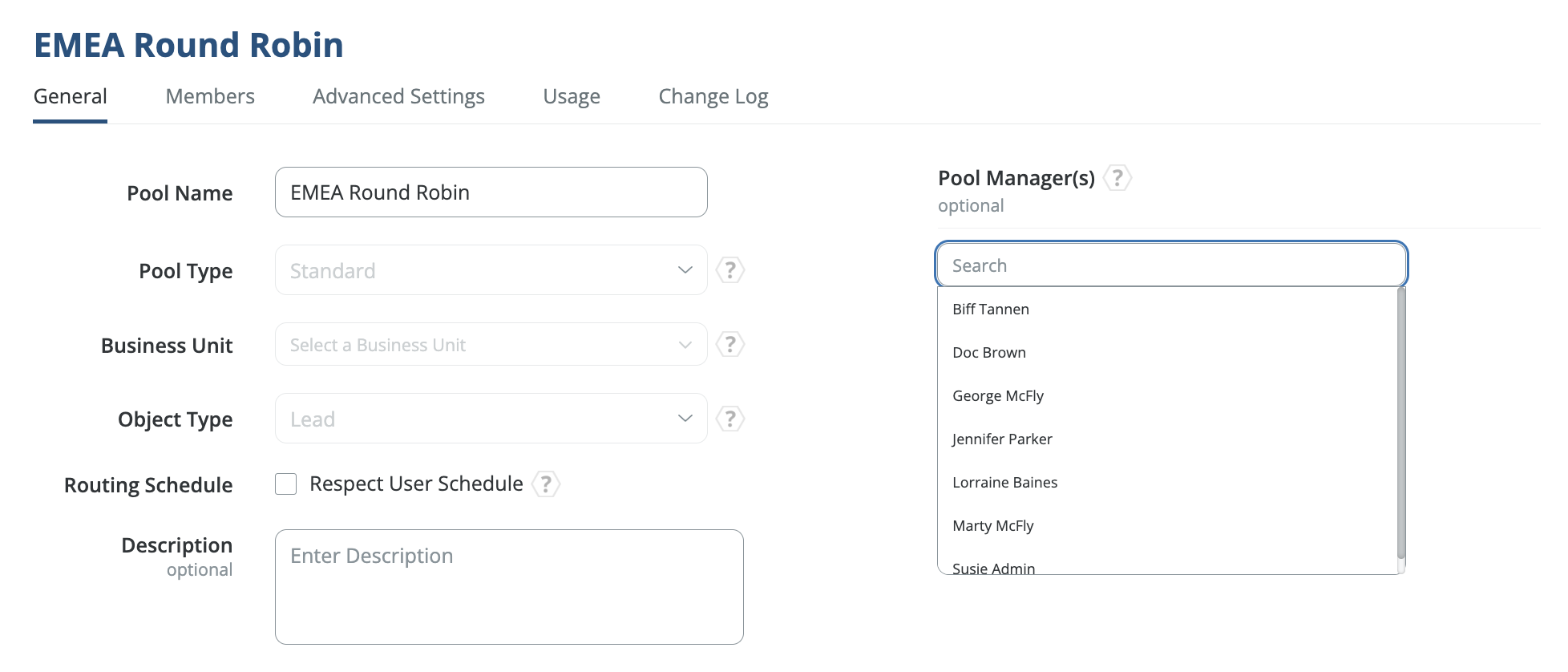Image resolution: width=1568 pixels, height=672 pixels.
Task: Expand the Pool Type dropdown
Action: click(x=491, y=270)
